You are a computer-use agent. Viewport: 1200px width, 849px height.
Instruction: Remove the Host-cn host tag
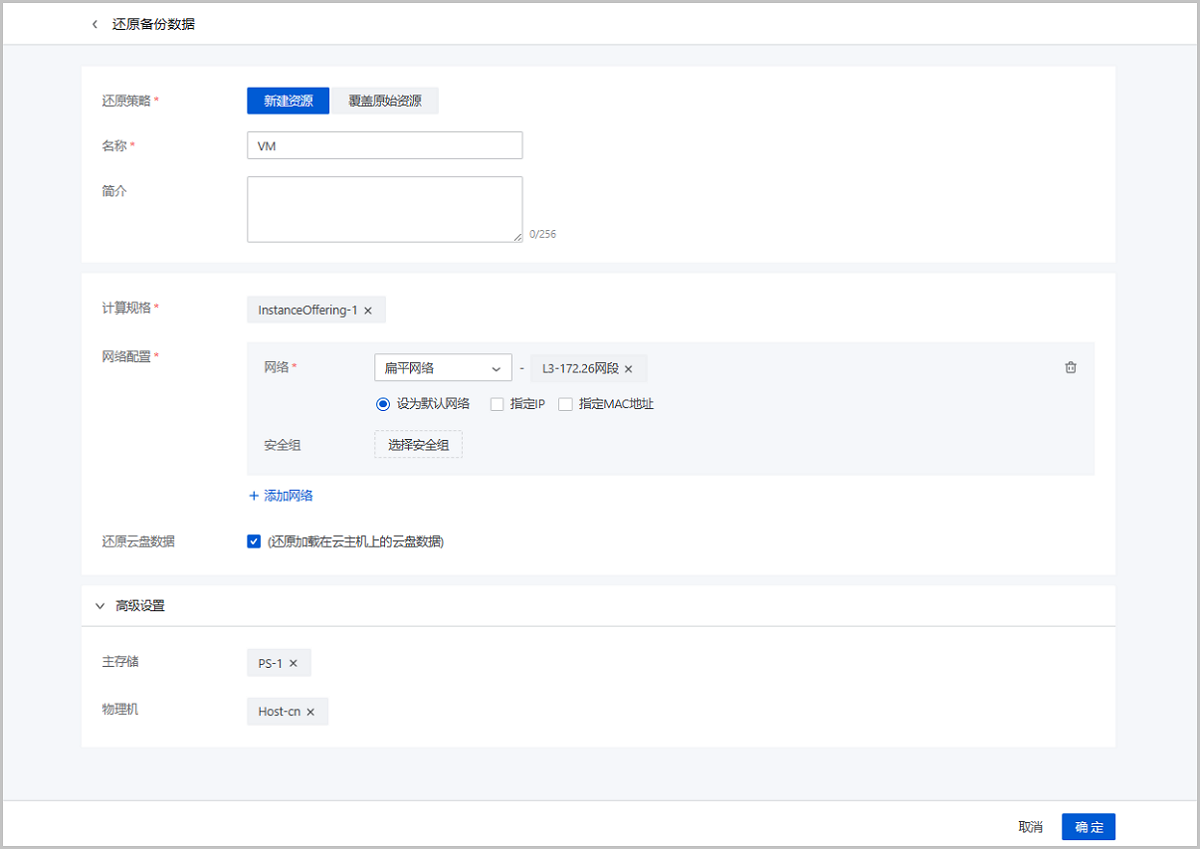[310, 712]
